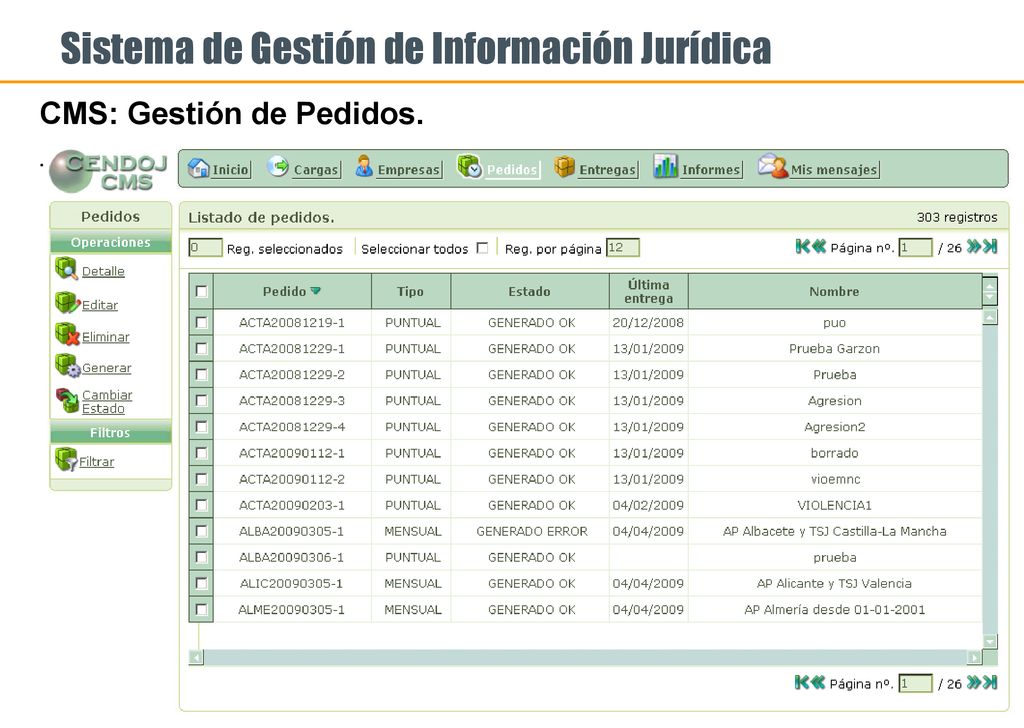Click the horizontal scrollbar right arrow
This screenshot has width=1024, height=728.
coord(974,657)
